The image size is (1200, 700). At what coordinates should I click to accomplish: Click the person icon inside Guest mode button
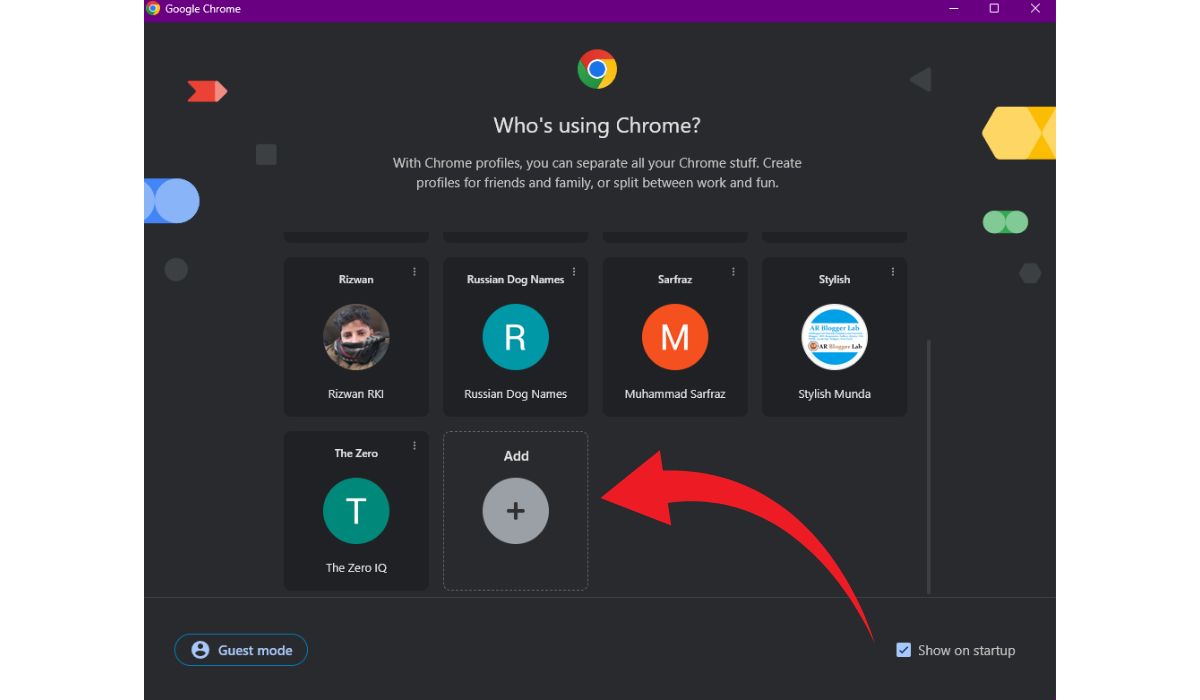[200, 650]
